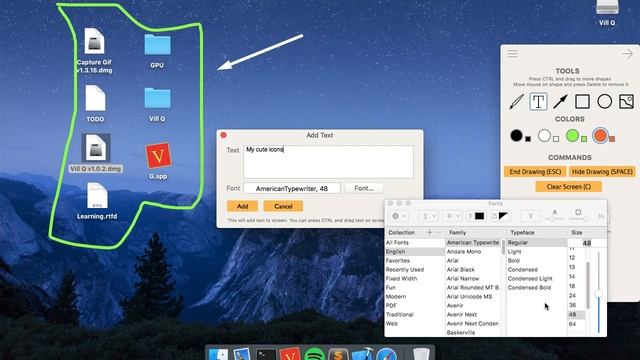640x360 pixels.
Task: Select the rectangle shape tool
Action: (582, 101)
